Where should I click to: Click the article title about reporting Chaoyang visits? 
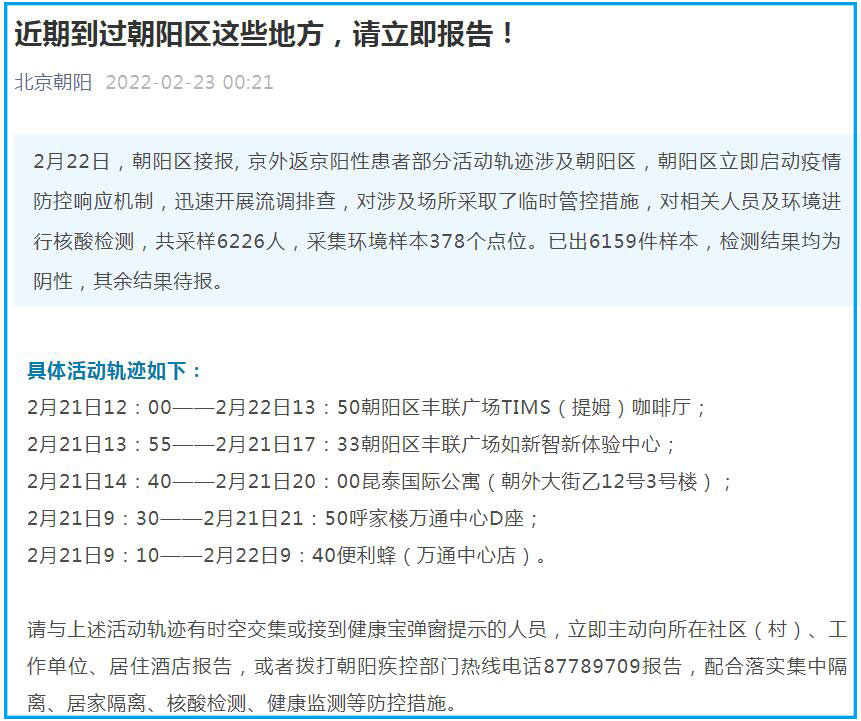(265, 34)
